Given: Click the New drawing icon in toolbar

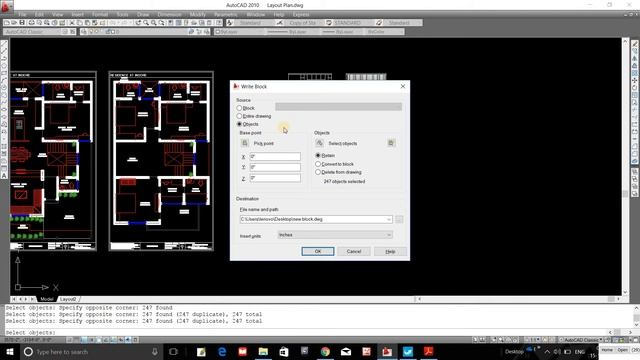Looking at the screenshot, I should tap(7, 23).
